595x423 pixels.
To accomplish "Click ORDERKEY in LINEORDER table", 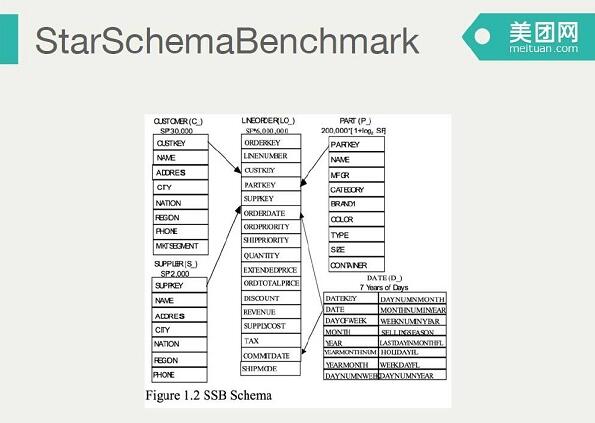I will [271, 142].
